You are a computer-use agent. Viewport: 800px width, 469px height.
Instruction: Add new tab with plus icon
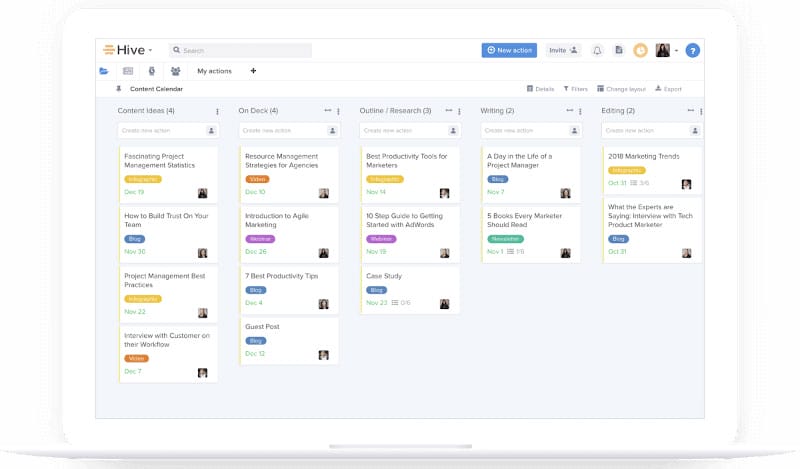coord(253,71)
